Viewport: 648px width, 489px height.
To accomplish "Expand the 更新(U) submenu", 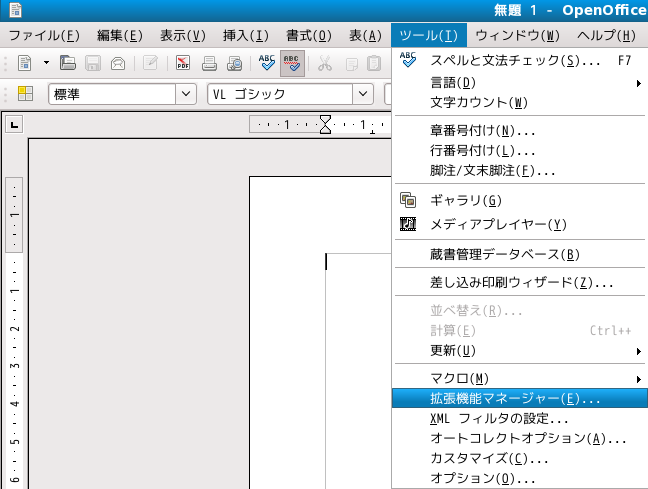I will [x=520, y=351].
